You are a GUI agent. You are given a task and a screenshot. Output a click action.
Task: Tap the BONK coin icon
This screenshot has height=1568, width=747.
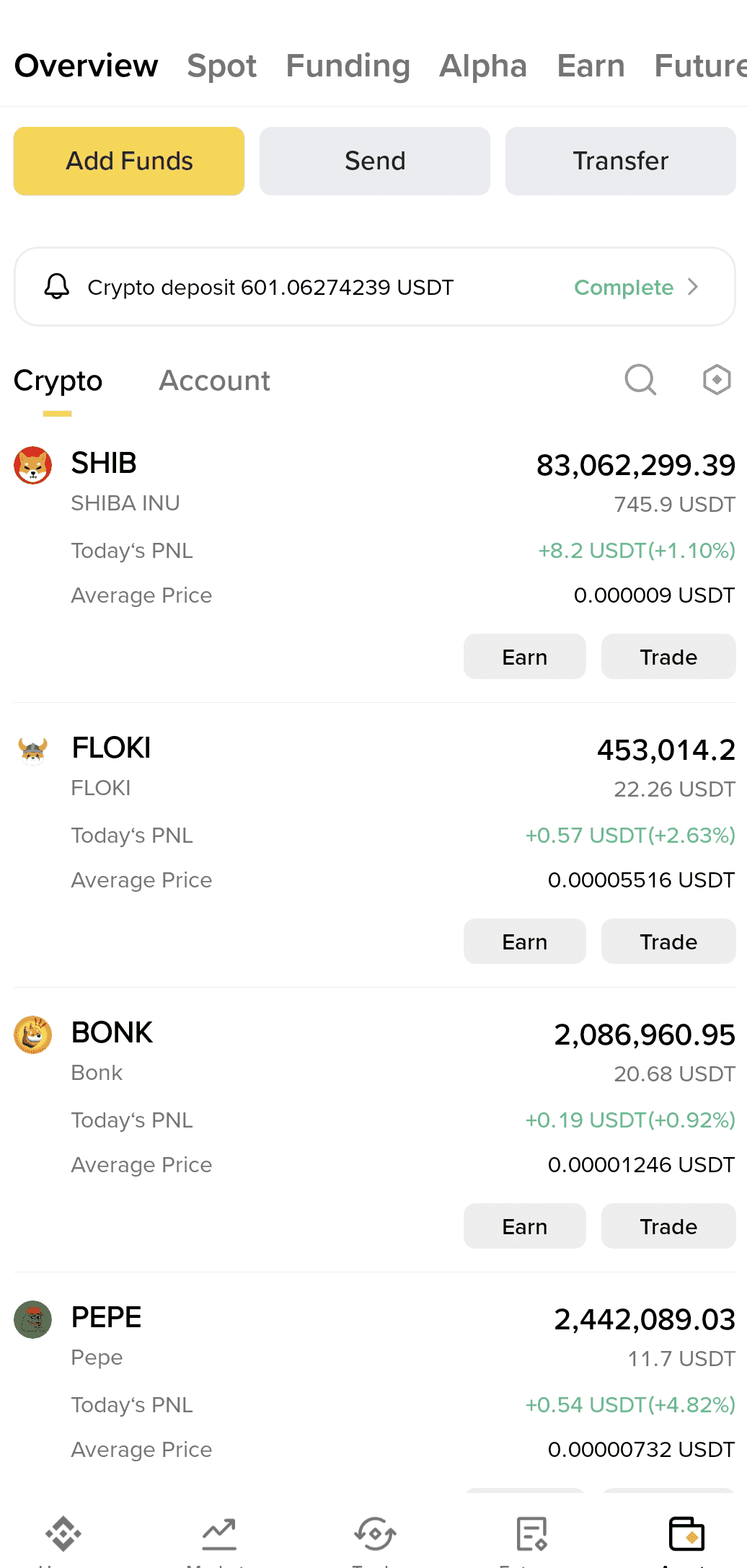(33, 1035)
